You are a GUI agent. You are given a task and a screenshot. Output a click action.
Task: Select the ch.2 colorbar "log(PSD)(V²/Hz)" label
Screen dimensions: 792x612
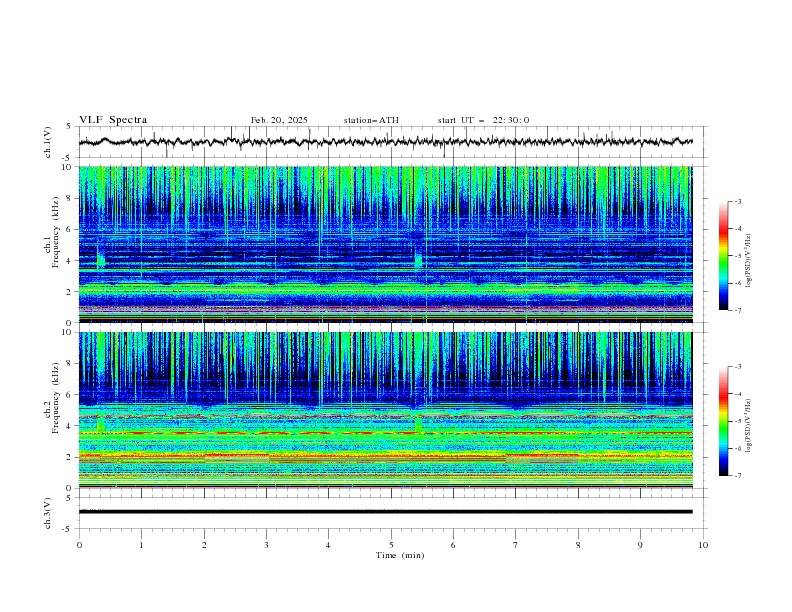coord(749,425)
